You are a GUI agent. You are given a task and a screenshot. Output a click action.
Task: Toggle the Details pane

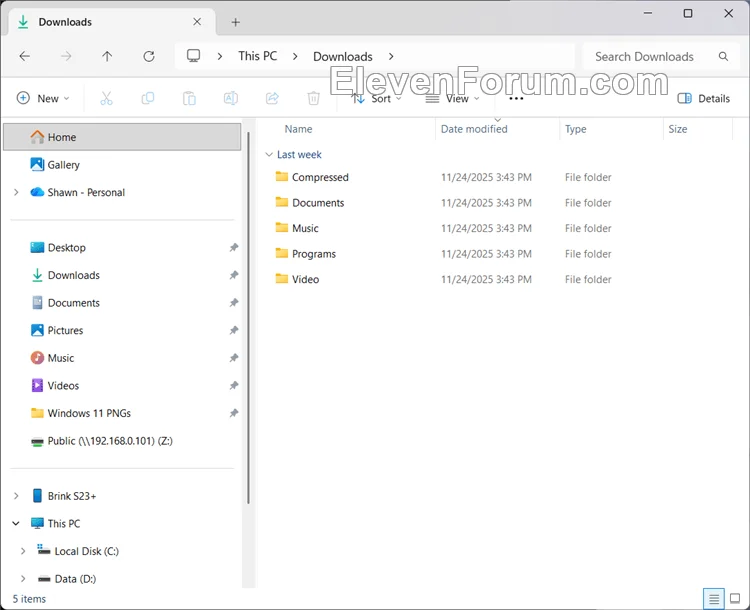coord(704,99)
